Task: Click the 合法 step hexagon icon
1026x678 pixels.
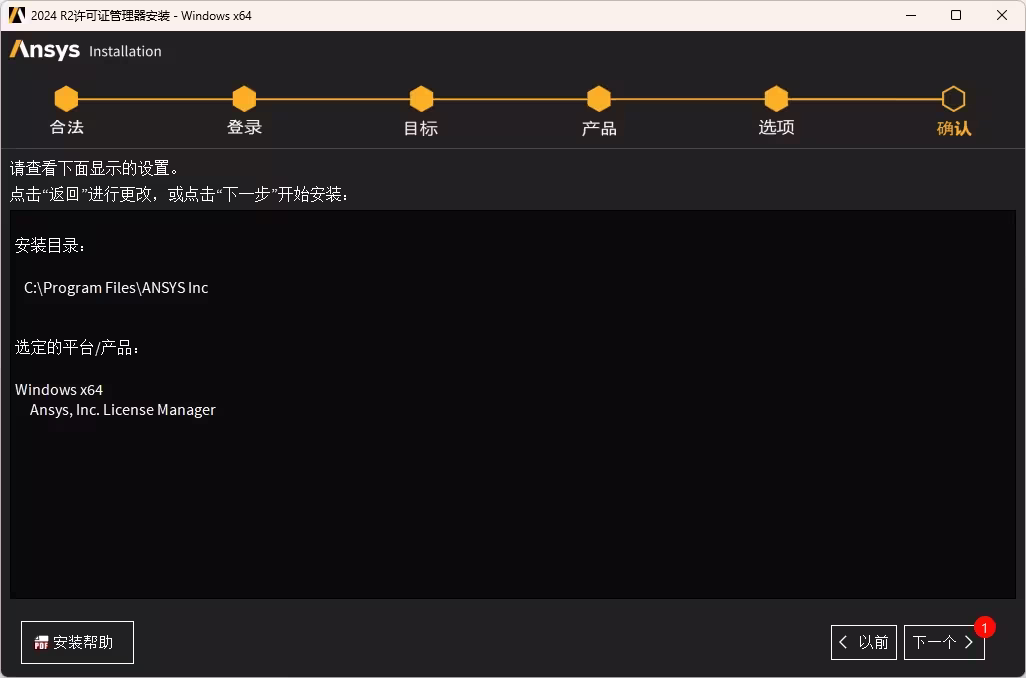Action: pos(66,99)
